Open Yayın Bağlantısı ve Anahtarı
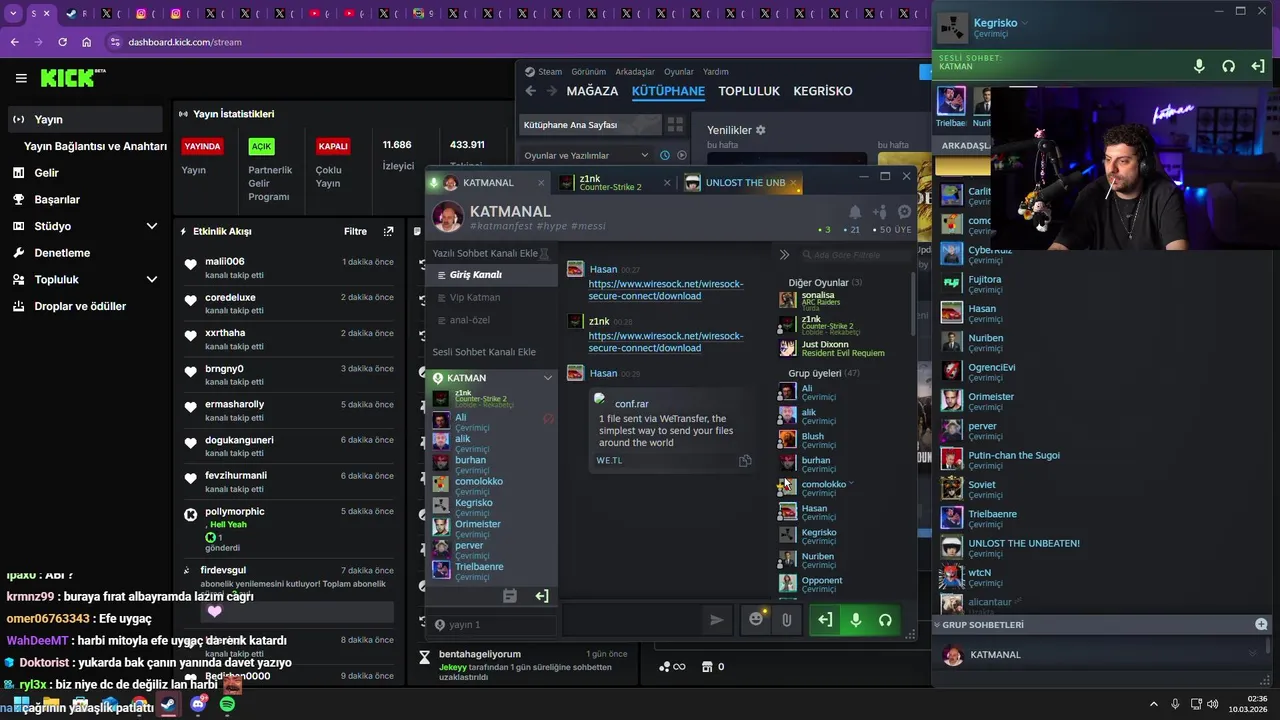The width and height of the screenshot is (1280, 720). pos(95,146)
